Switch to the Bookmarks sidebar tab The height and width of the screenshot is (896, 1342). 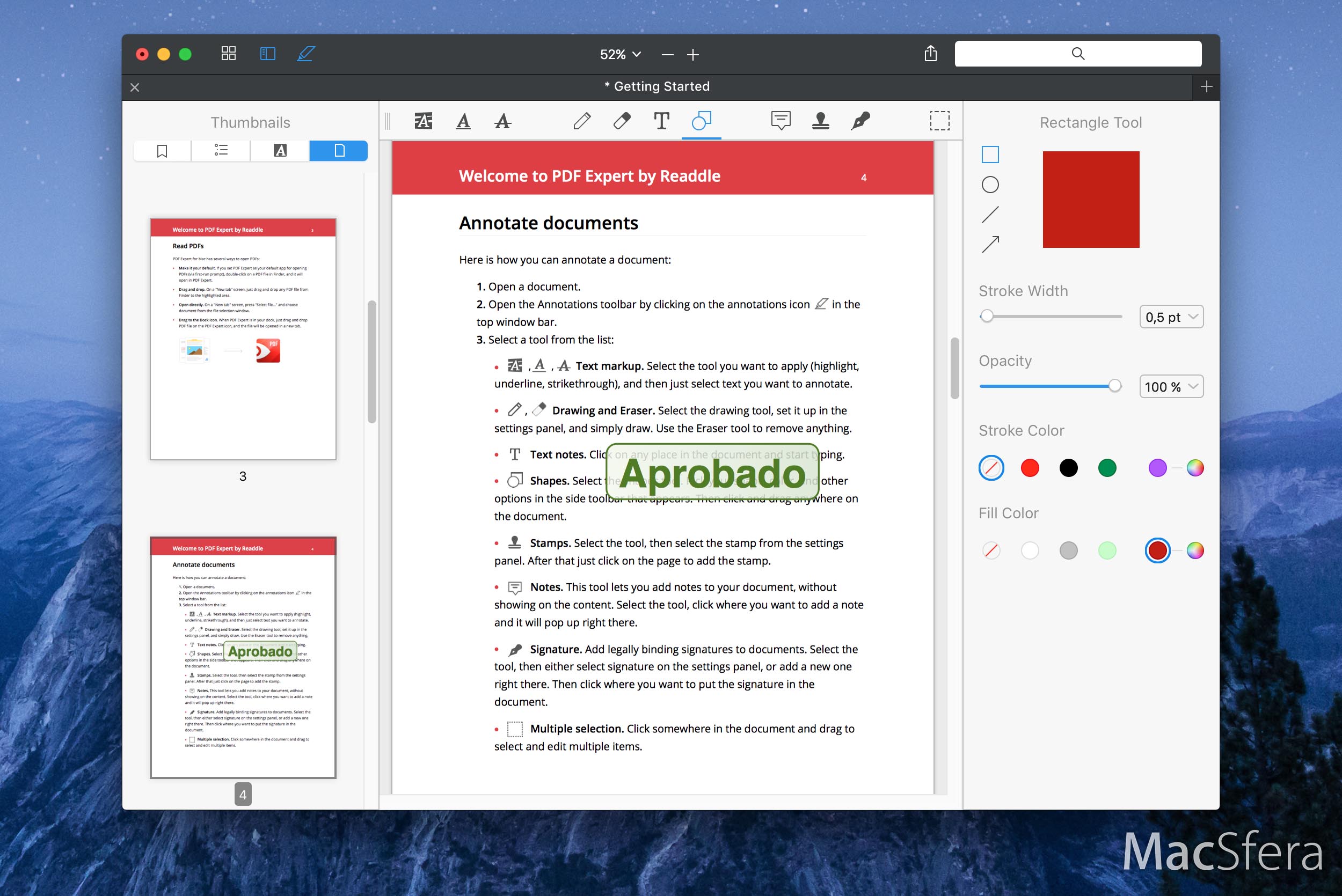(x=162, y=151)
